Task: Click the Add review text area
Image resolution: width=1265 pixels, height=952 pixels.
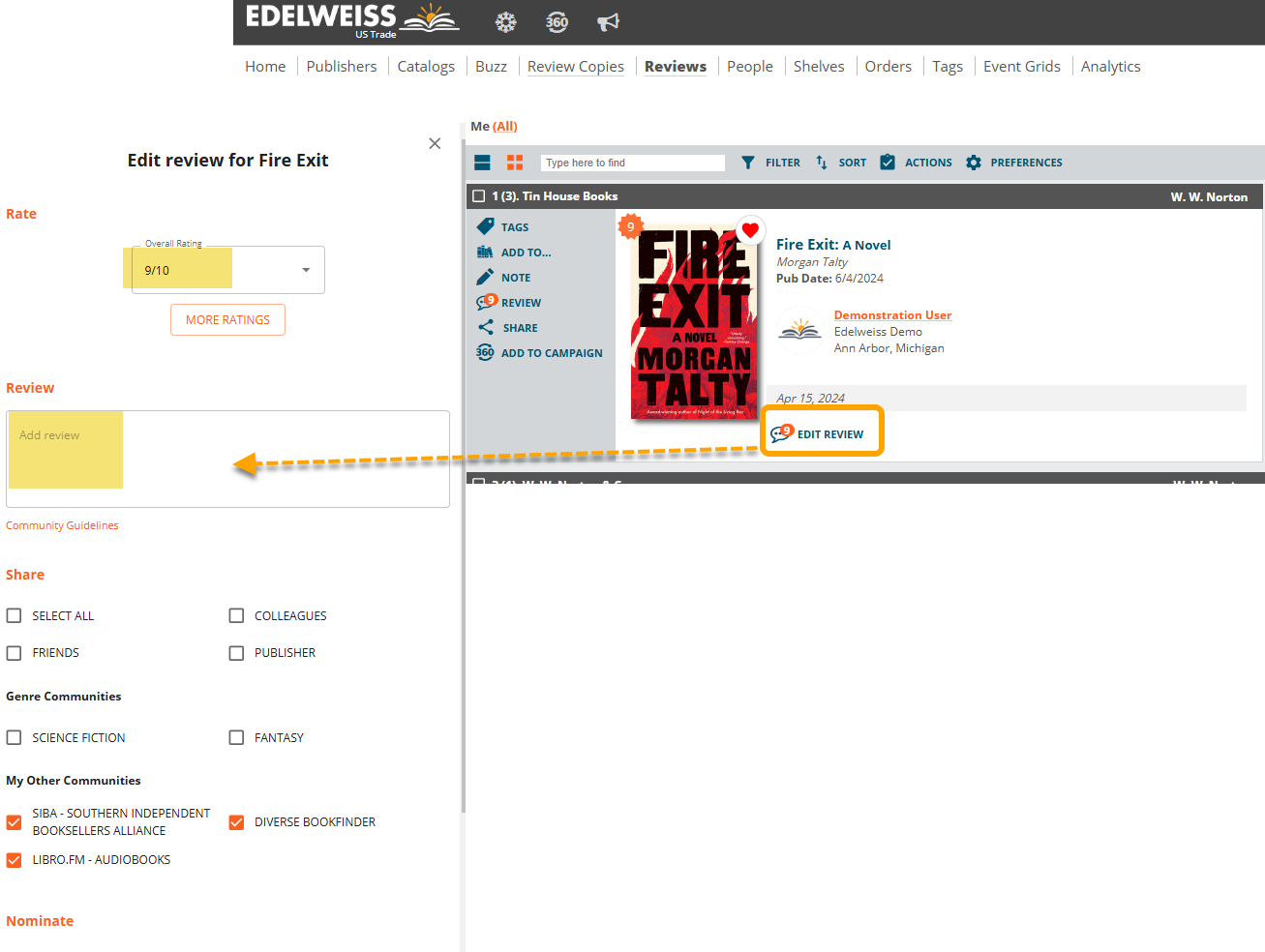Action: tap(227, 459)
